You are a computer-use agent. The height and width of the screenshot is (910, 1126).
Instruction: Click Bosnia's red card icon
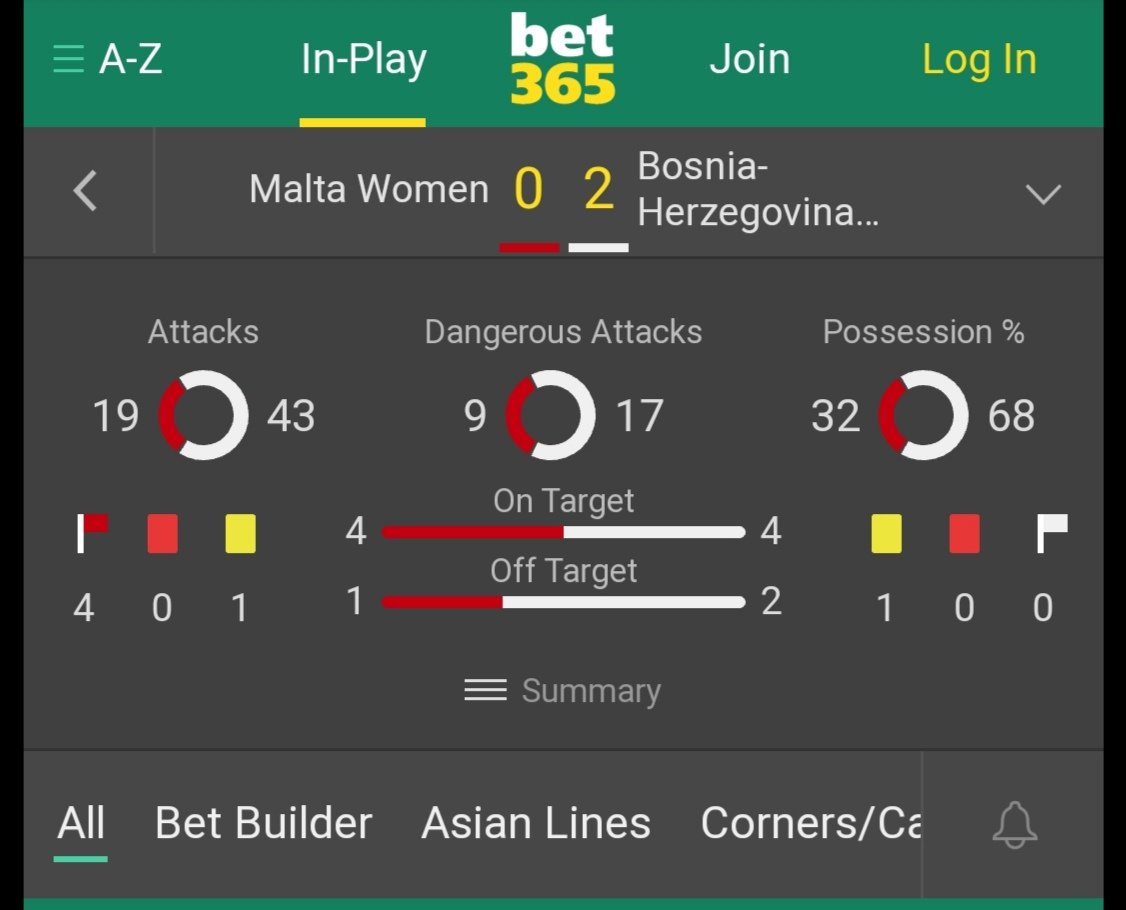coord(964,533)
